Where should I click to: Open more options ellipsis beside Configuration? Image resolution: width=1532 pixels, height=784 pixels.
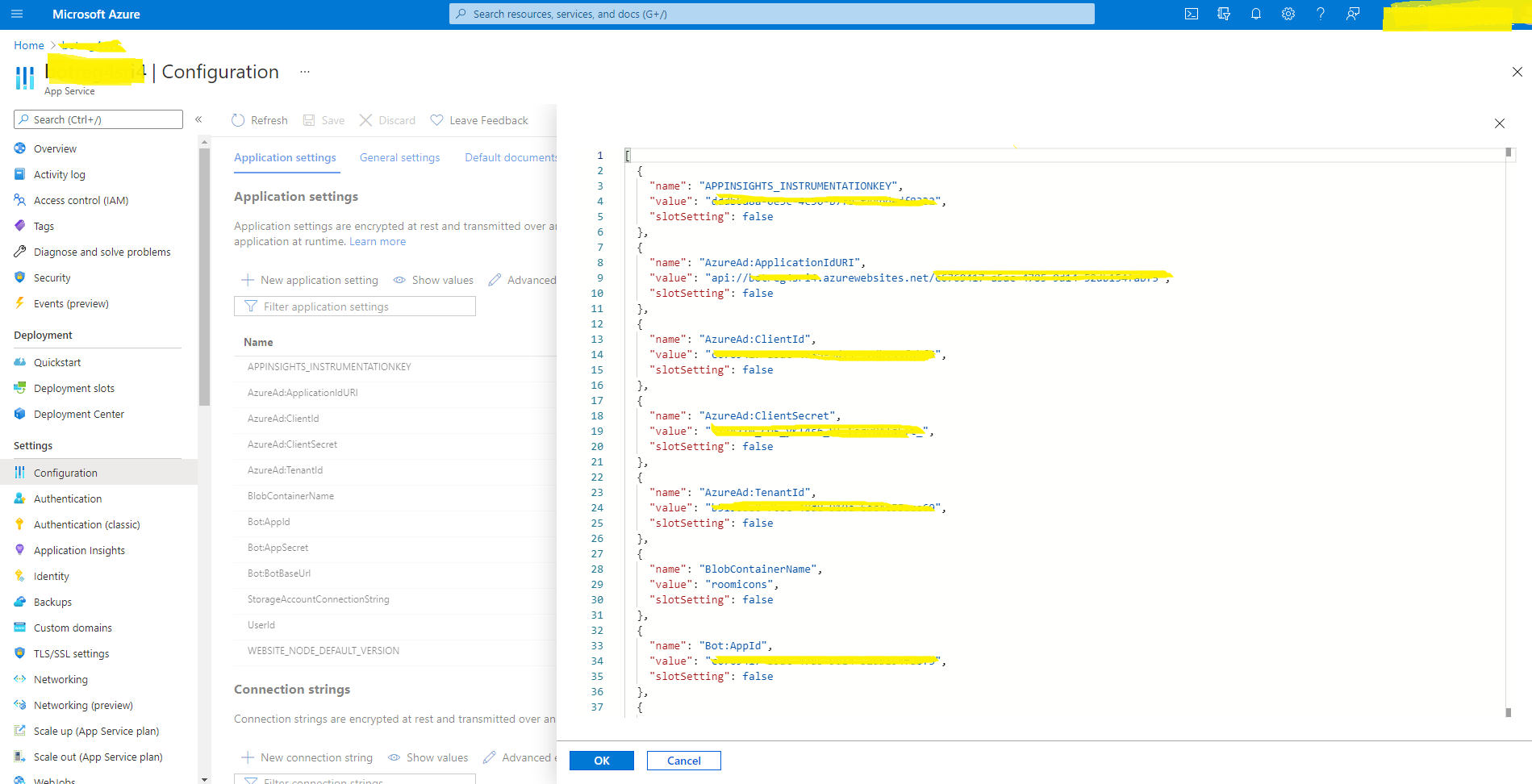click(x=305, y=72)
